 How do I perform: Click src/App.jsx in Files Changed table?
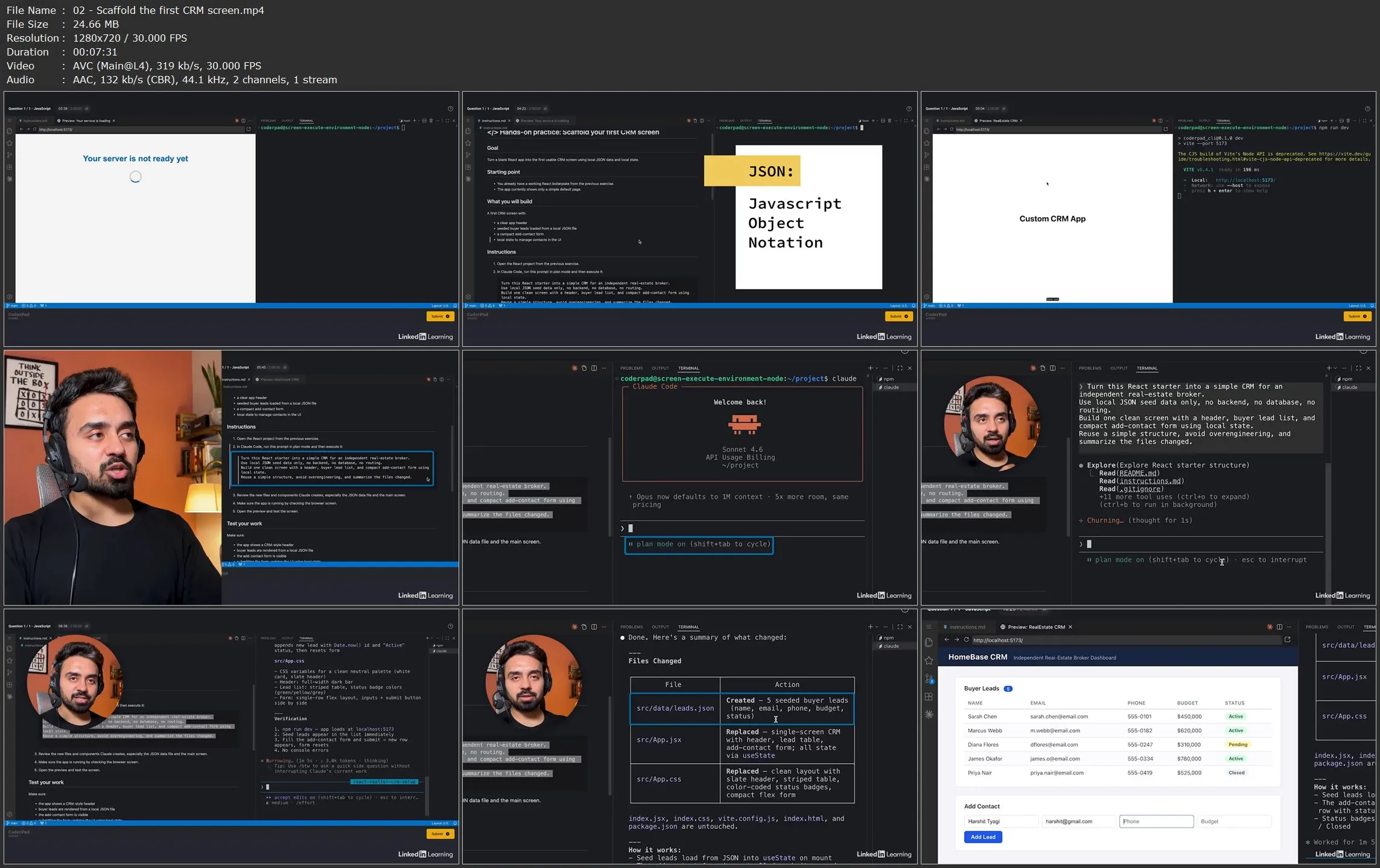click(659, 740)
